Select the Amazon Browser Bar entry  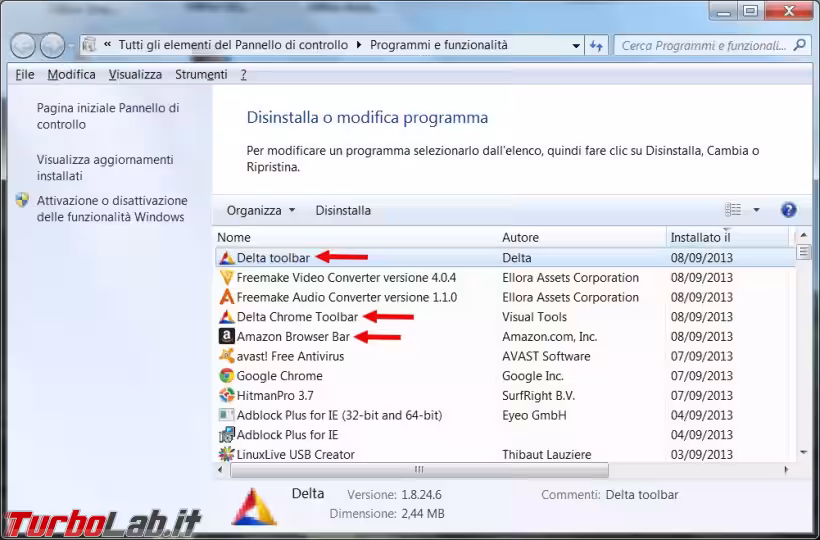293,337
